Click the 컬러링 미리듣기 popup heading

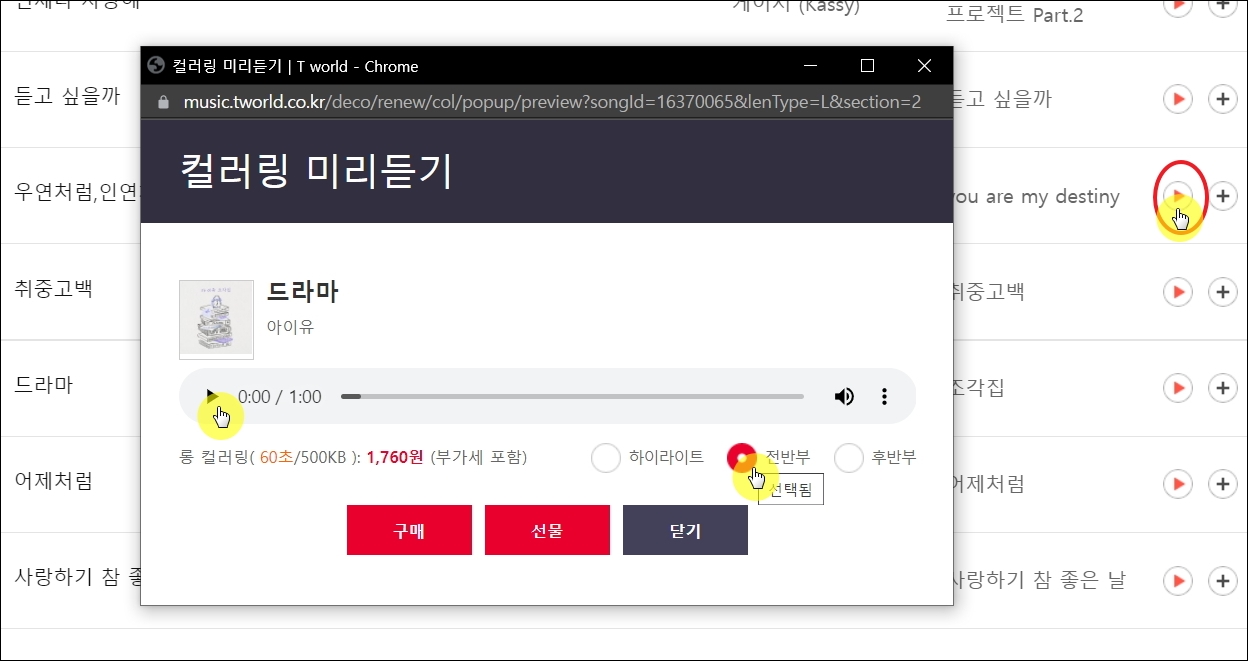[316, 171]
